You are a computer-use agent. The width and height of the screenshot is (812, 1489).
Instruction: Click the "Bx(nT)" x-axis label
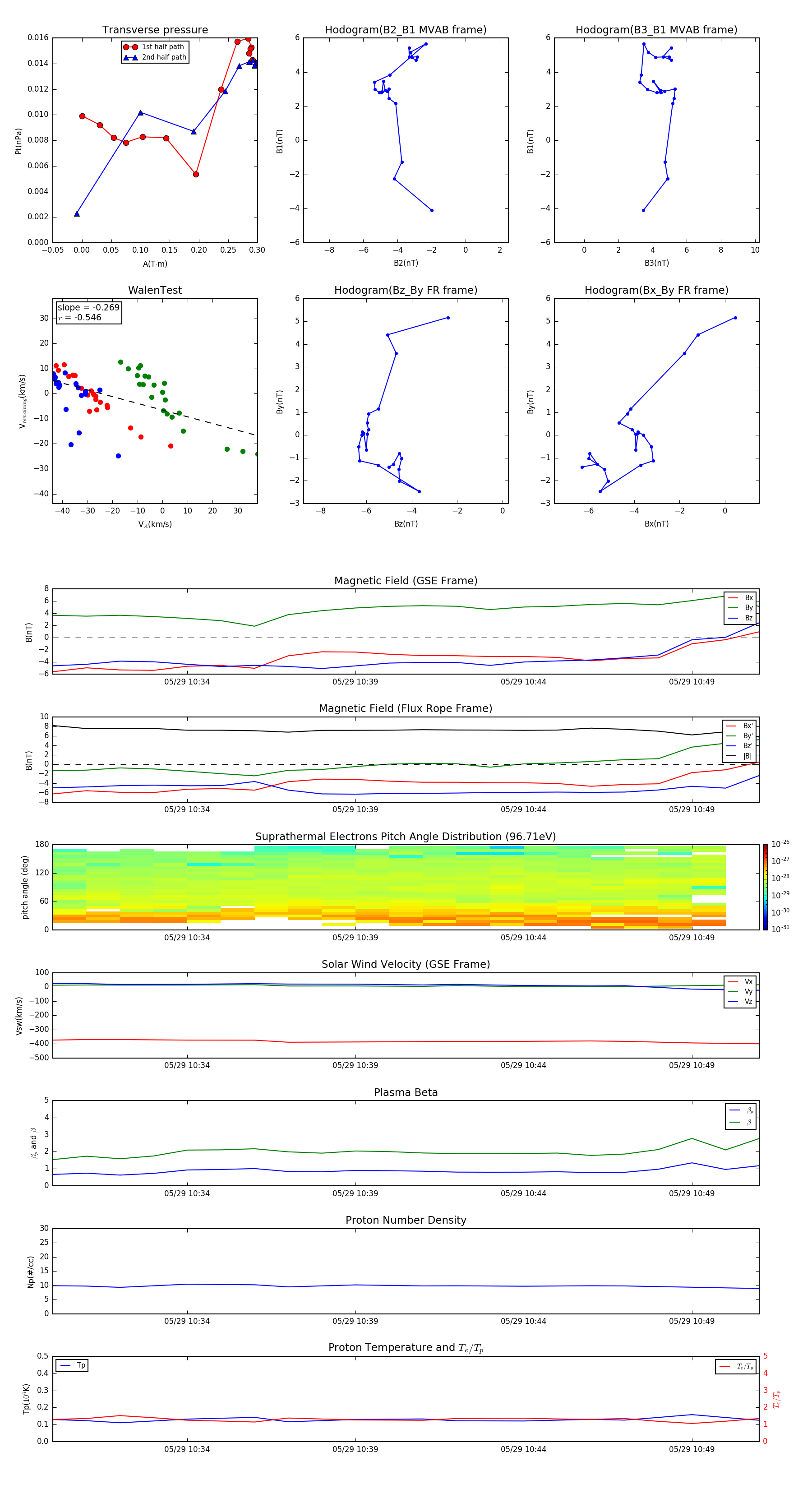click(656, 524)
